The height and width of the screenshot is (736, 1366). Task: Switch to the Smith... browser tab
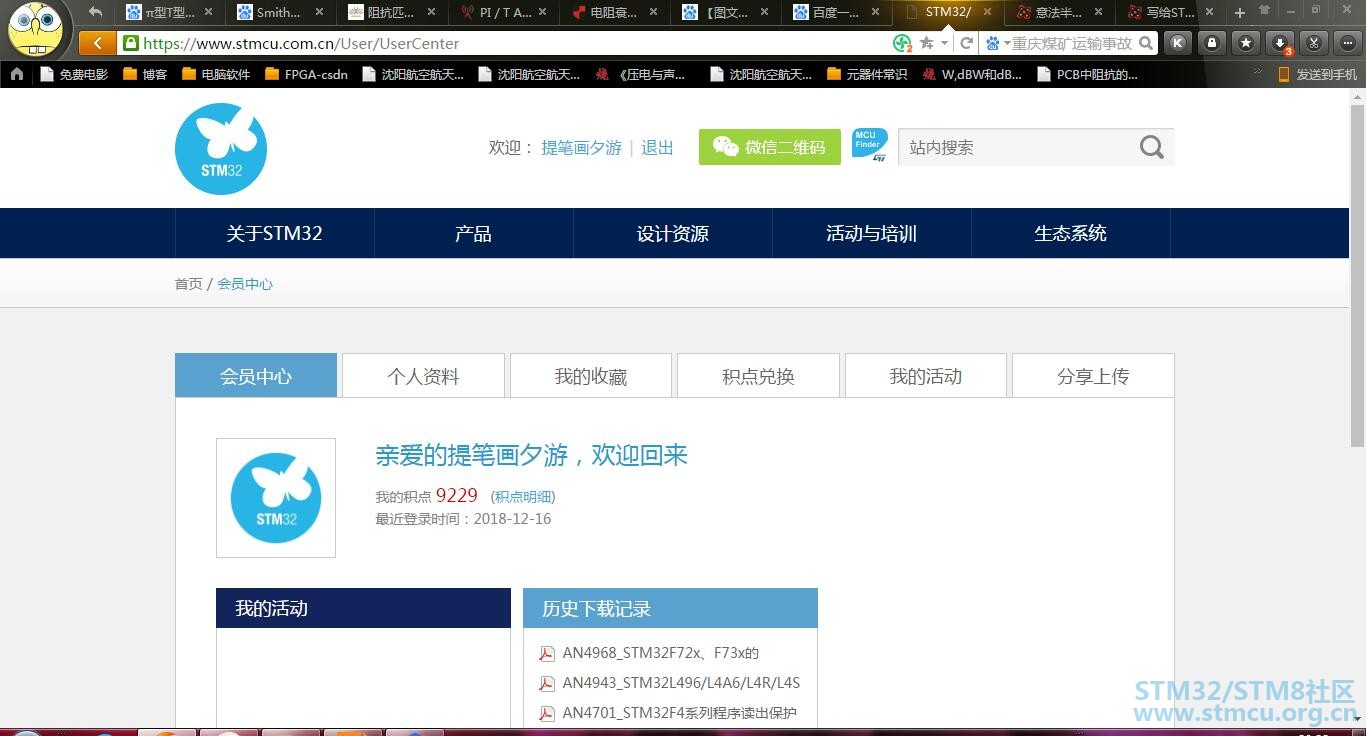click(x=279, y=12)
